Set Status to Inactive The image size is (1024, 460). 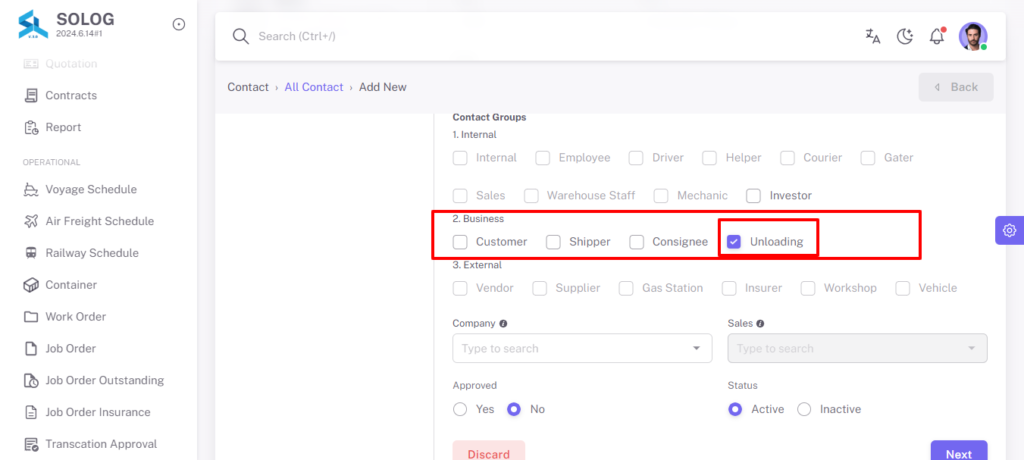point(805,409)
